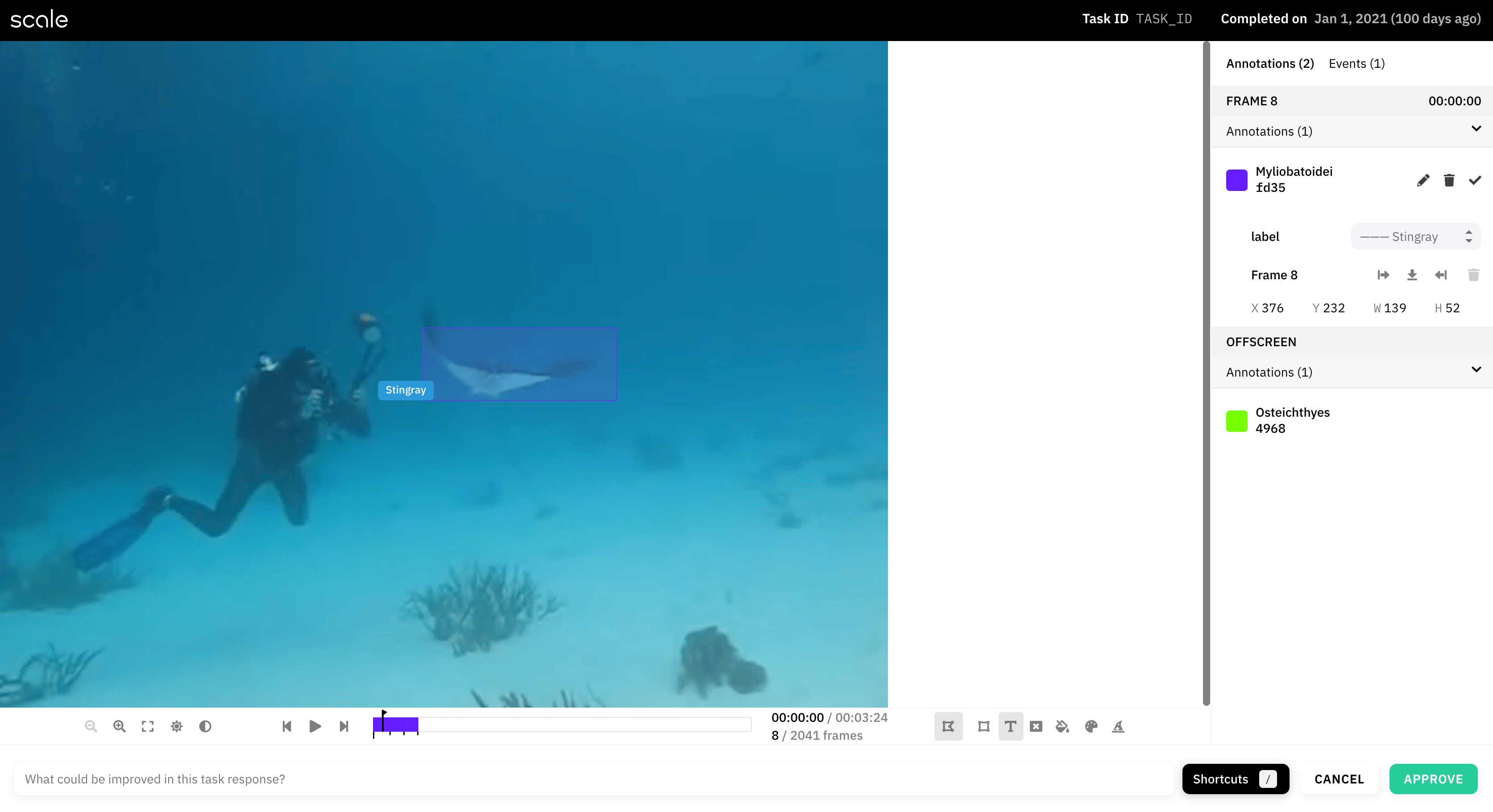Select the polygon shape tool
Viewport: 1493px width, 812px height.
point(948,726)
